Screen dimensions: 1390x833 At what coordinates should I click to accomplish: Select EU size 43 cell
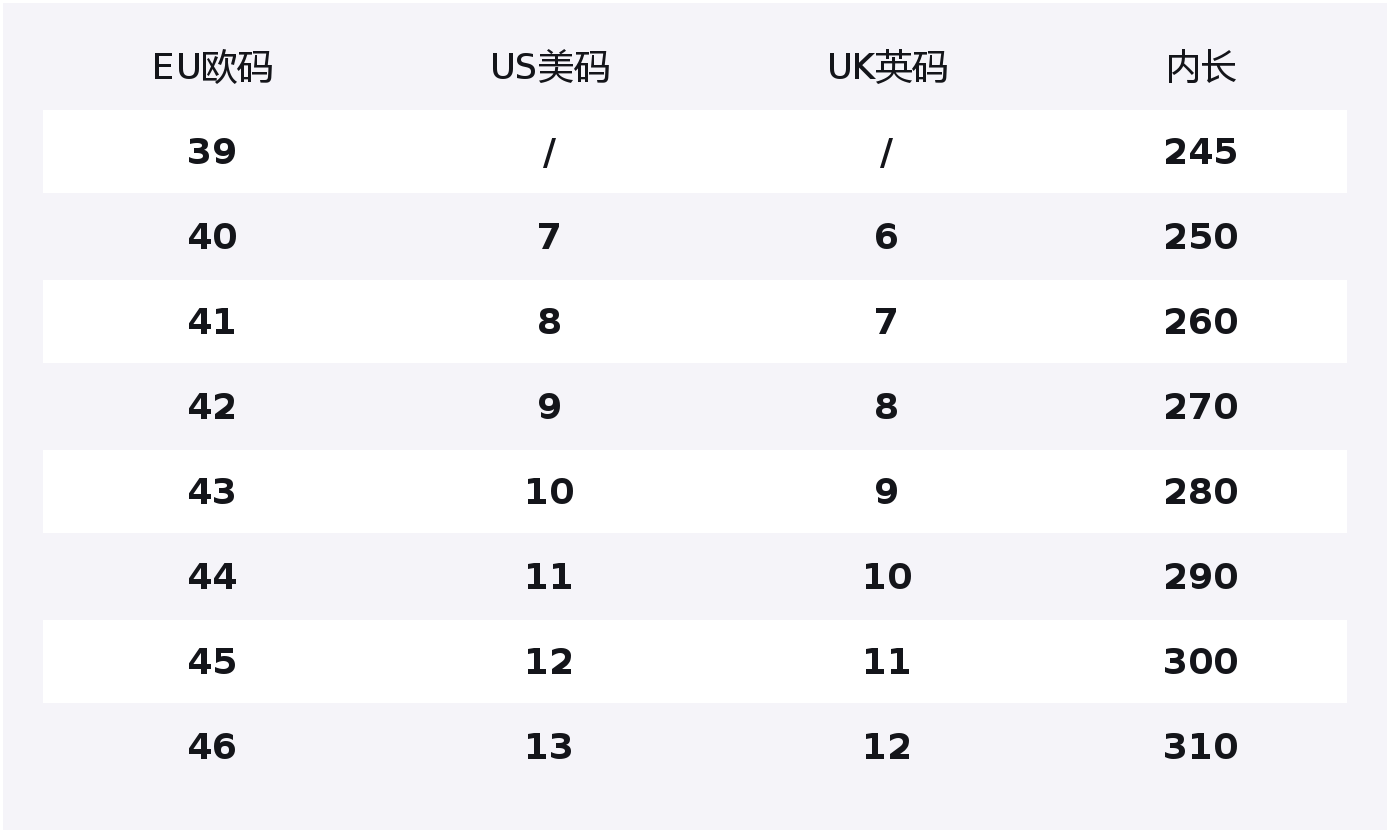(212, 492)
